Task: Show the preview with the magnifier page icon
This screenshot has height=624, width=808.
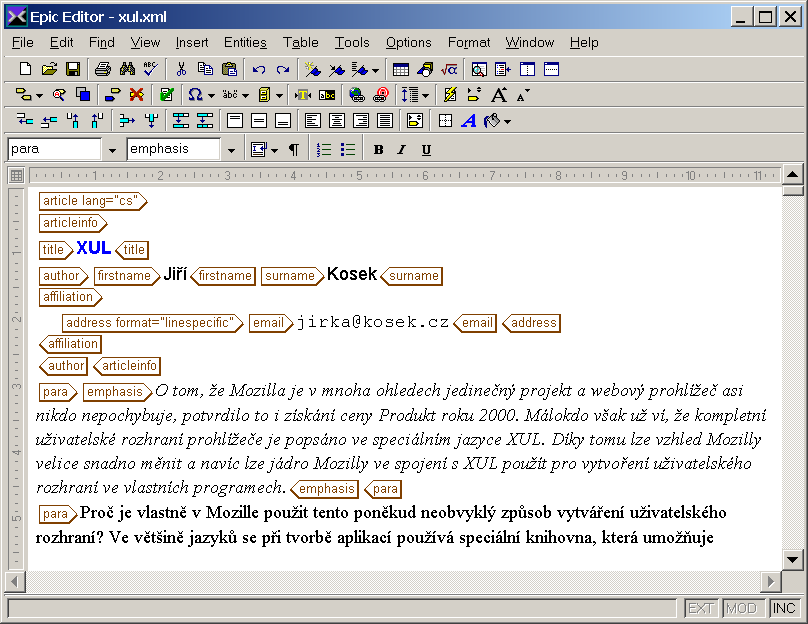Action: [479, 69]
